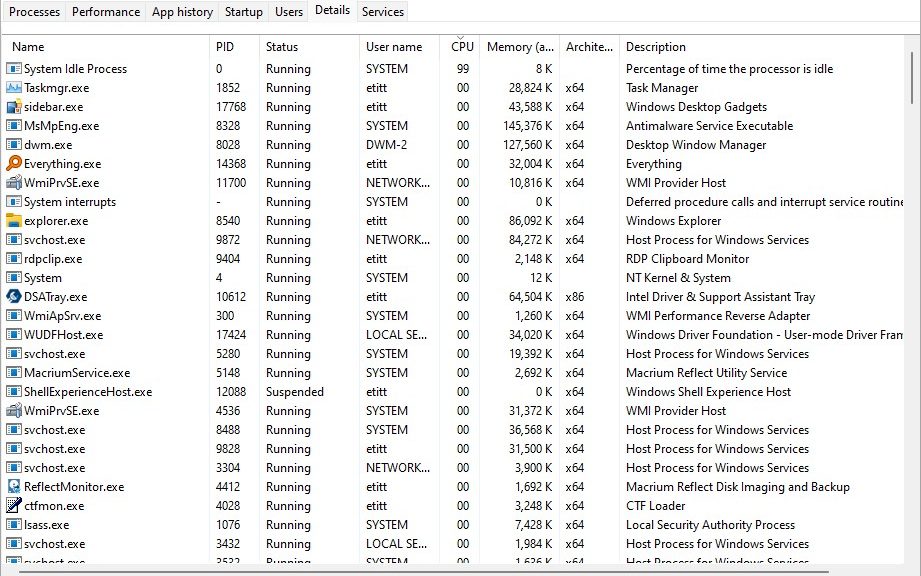Select the ShellExperienceHost.exe process name
The width and height of the screenshot is (921, 576).
click(88, 392)
